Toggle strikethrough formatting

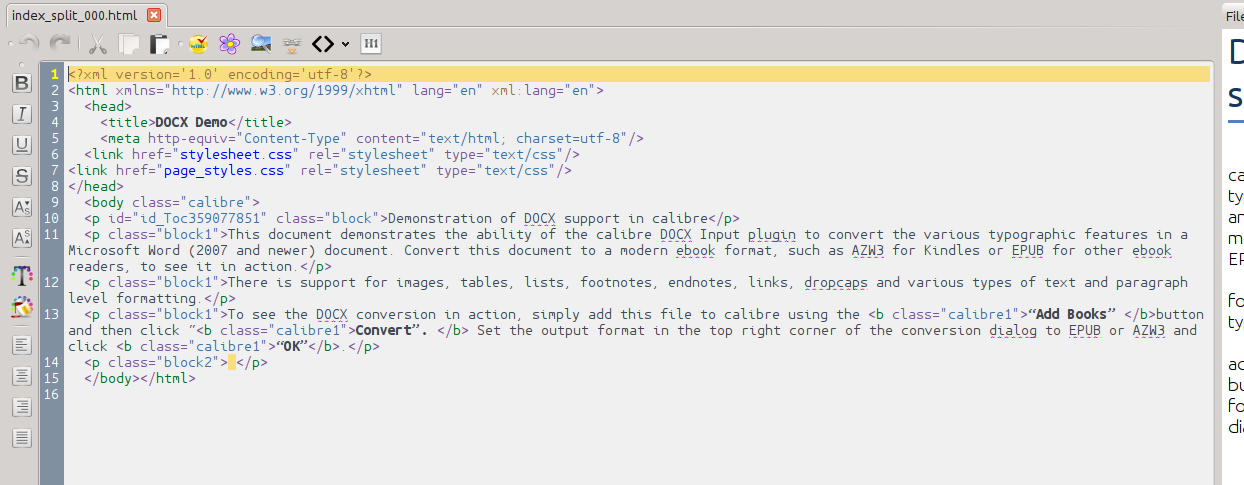[21, 176]
